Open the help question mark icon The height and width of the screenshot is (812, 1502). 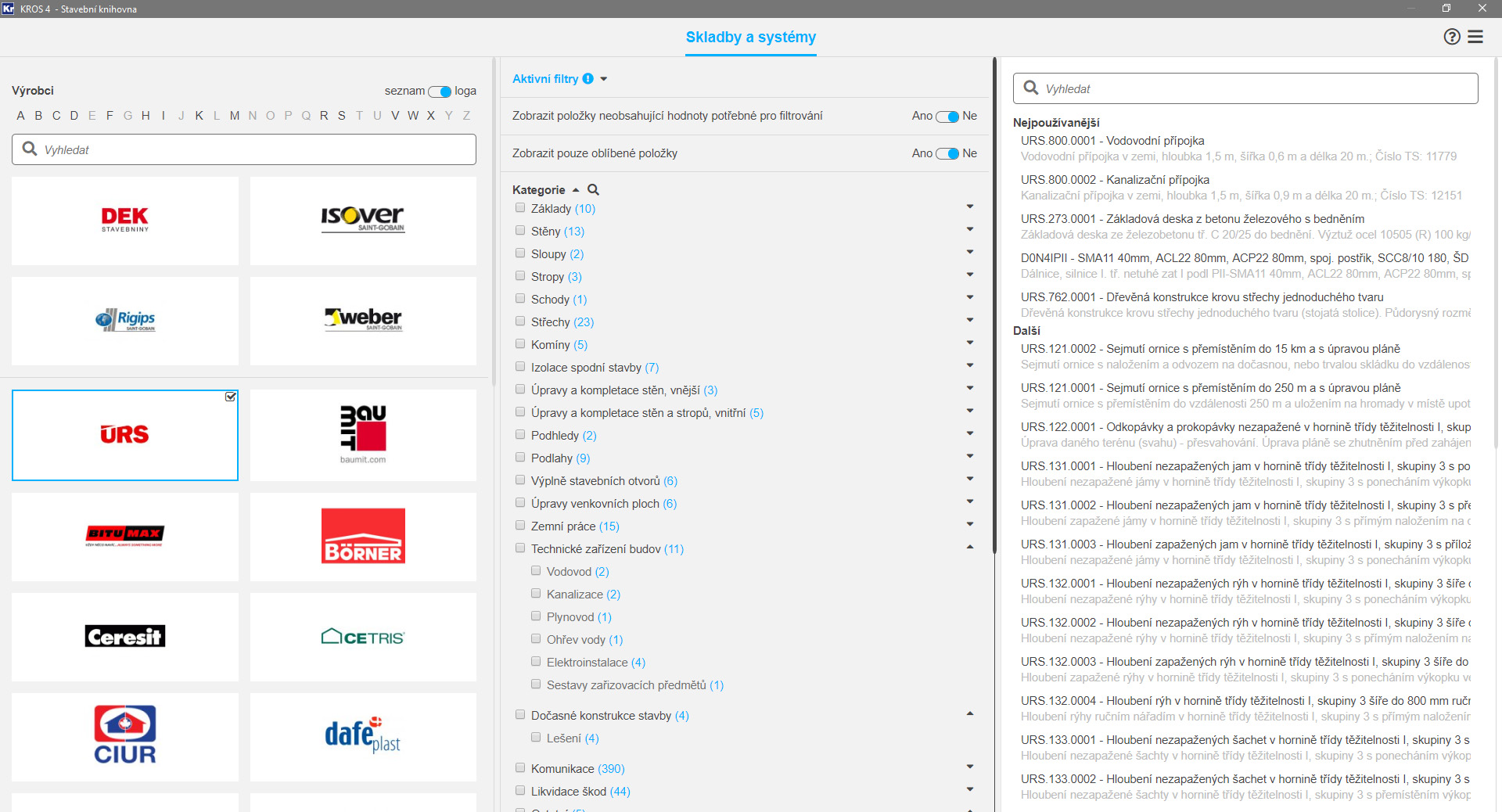pyautogui.click(x=1451, y=37)
